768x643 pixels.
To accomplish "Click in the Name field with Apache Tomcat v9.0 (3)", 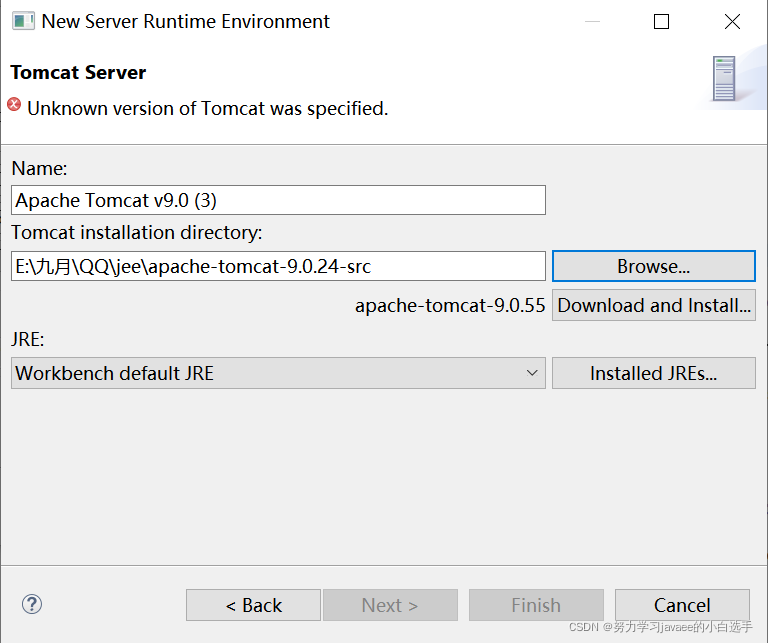I will click(x=278, y=200).
